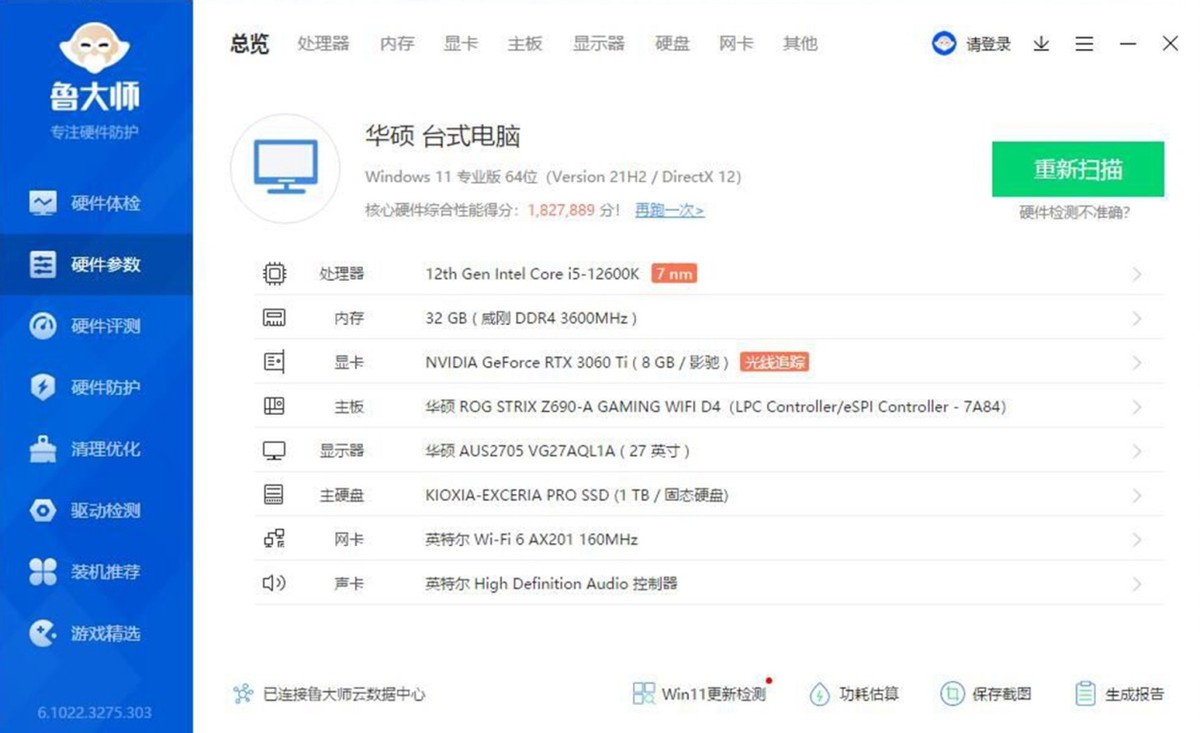Click 英特尔 High Definition Audio text
Screen dimensions: 1200x733
point(551,583)
